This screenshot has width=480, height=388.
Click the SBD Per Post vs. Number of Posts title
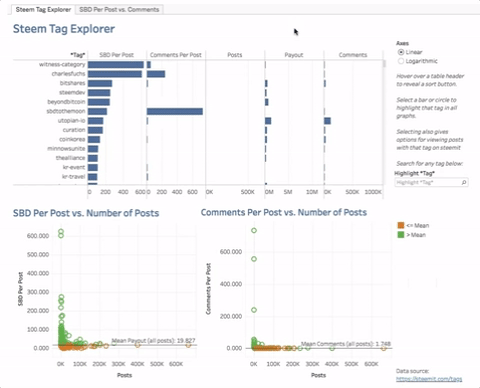(x=86, y=213)
